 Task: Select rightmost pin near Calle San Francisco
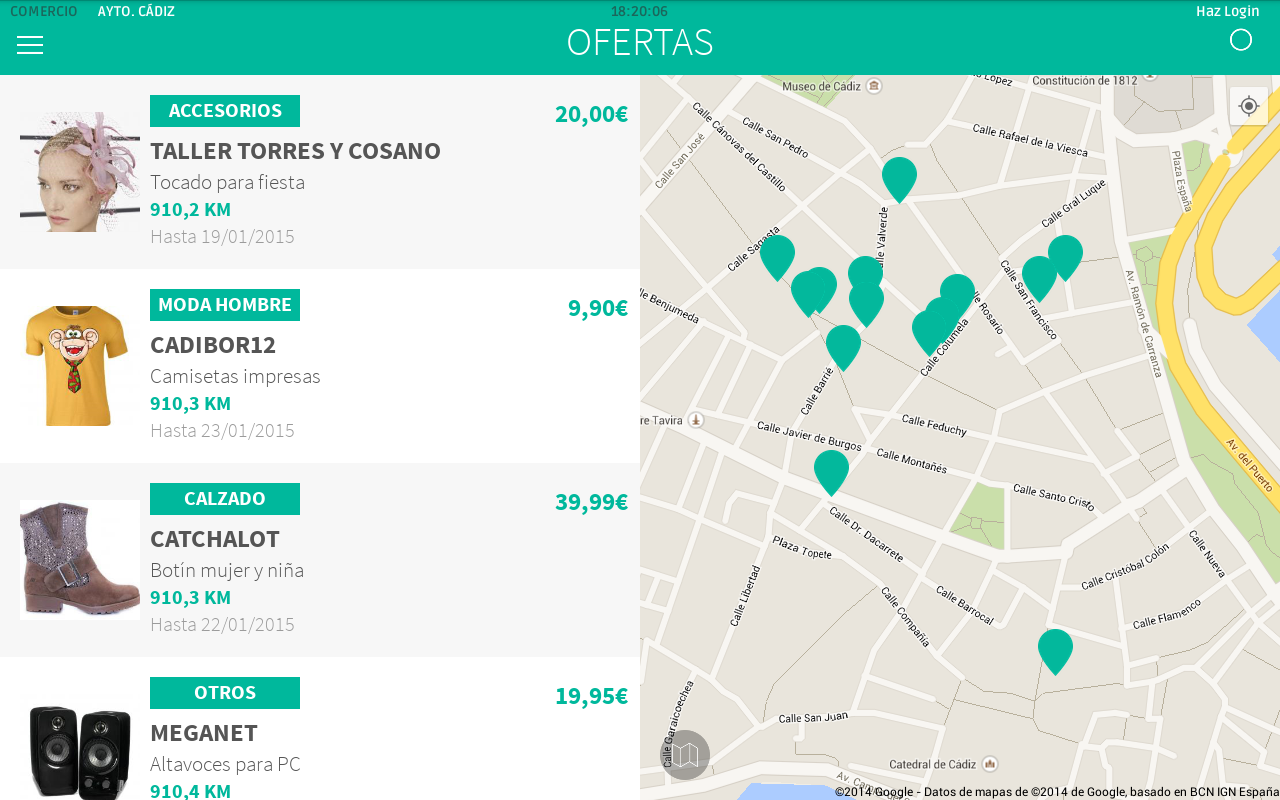tap(1065, 257)
